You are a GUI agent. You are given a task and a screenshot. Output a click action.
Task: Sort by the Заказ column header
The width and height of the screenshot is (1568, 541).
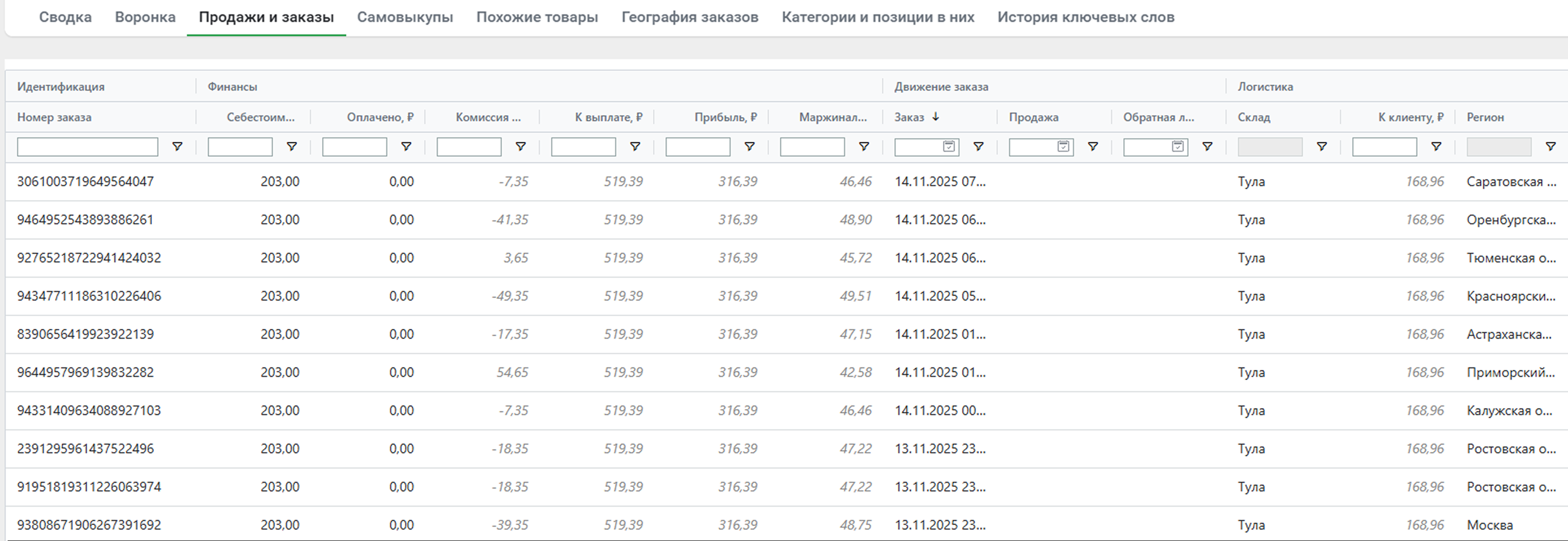[x=909, y=117]
